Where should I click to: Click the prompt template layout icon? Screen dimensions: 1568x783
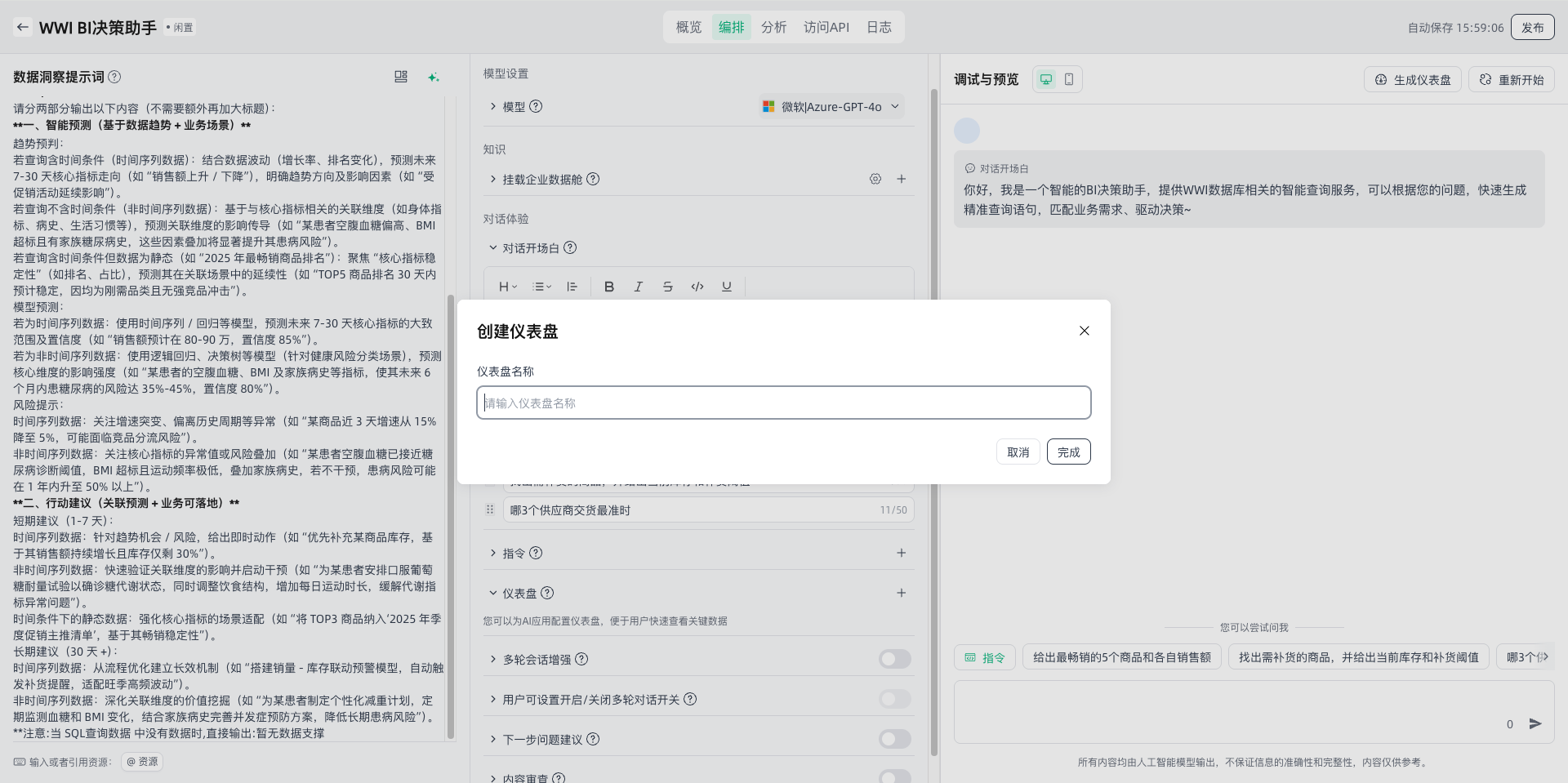(400, 77)
